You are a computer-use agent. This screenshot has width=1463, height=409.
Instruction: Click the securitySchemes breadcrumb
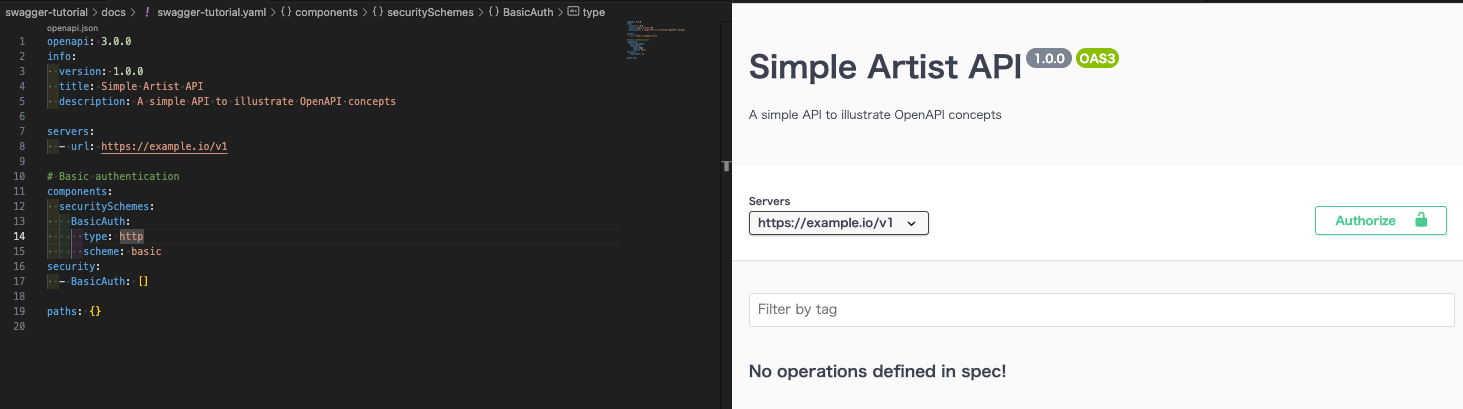(x=430, y=12)
